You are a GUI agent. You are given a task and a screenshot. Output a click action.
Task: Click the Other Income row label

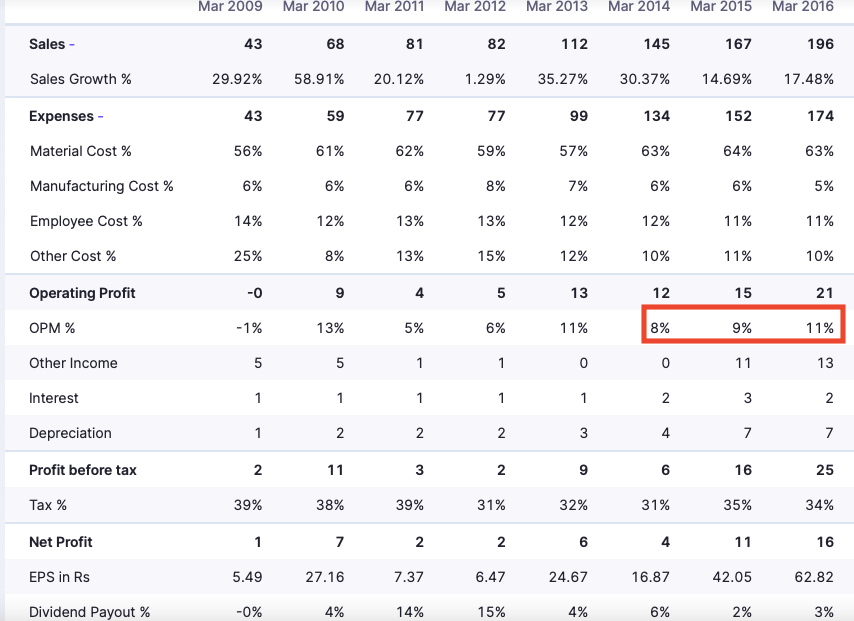(73, 363)
